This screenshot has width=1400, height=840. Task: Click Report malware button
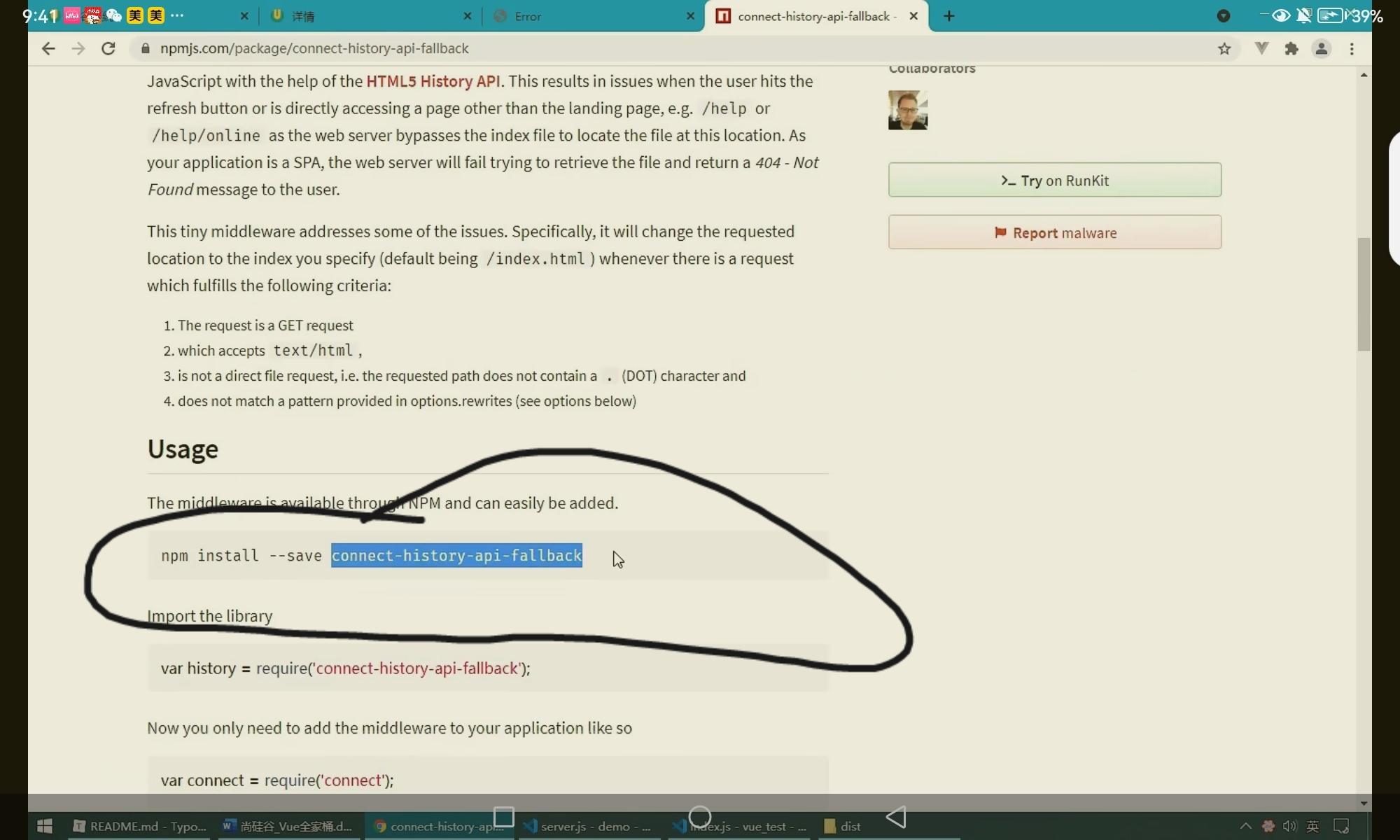point(1054,232)
